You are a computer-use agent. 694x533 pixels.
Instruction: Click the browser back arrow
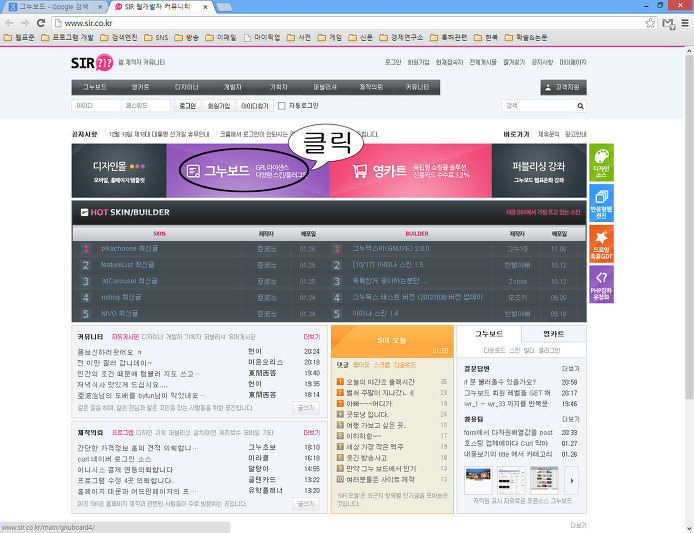pos(10,23)
